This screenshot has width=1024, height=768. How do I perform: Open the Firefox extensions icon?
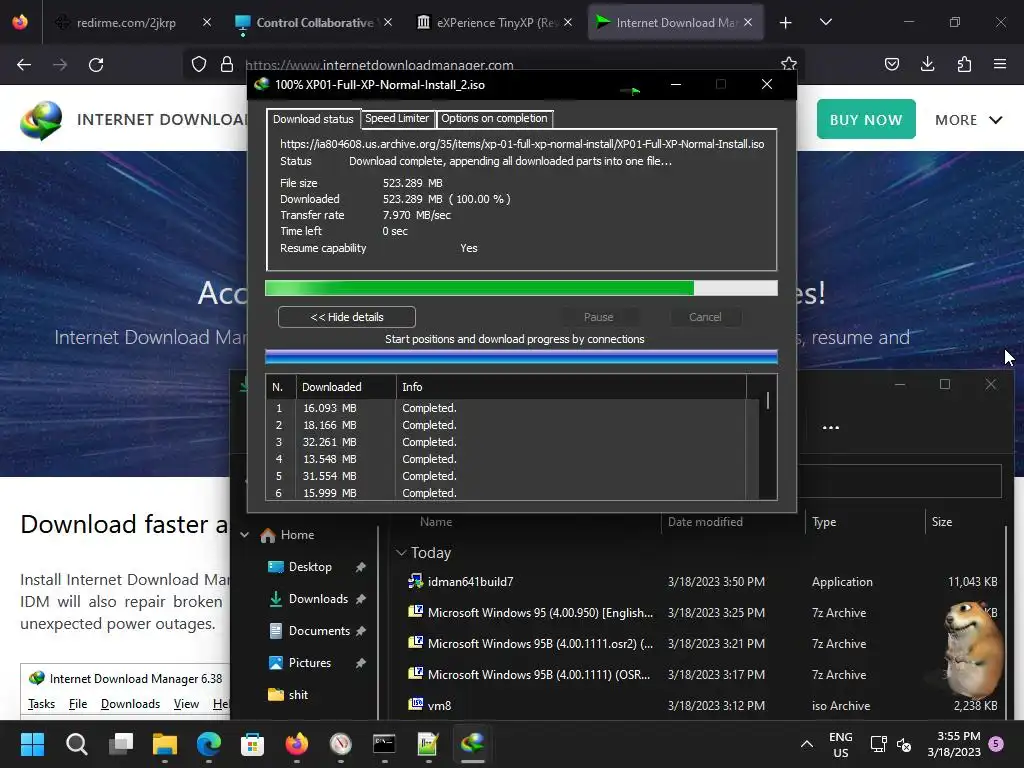tap(964, 64)
